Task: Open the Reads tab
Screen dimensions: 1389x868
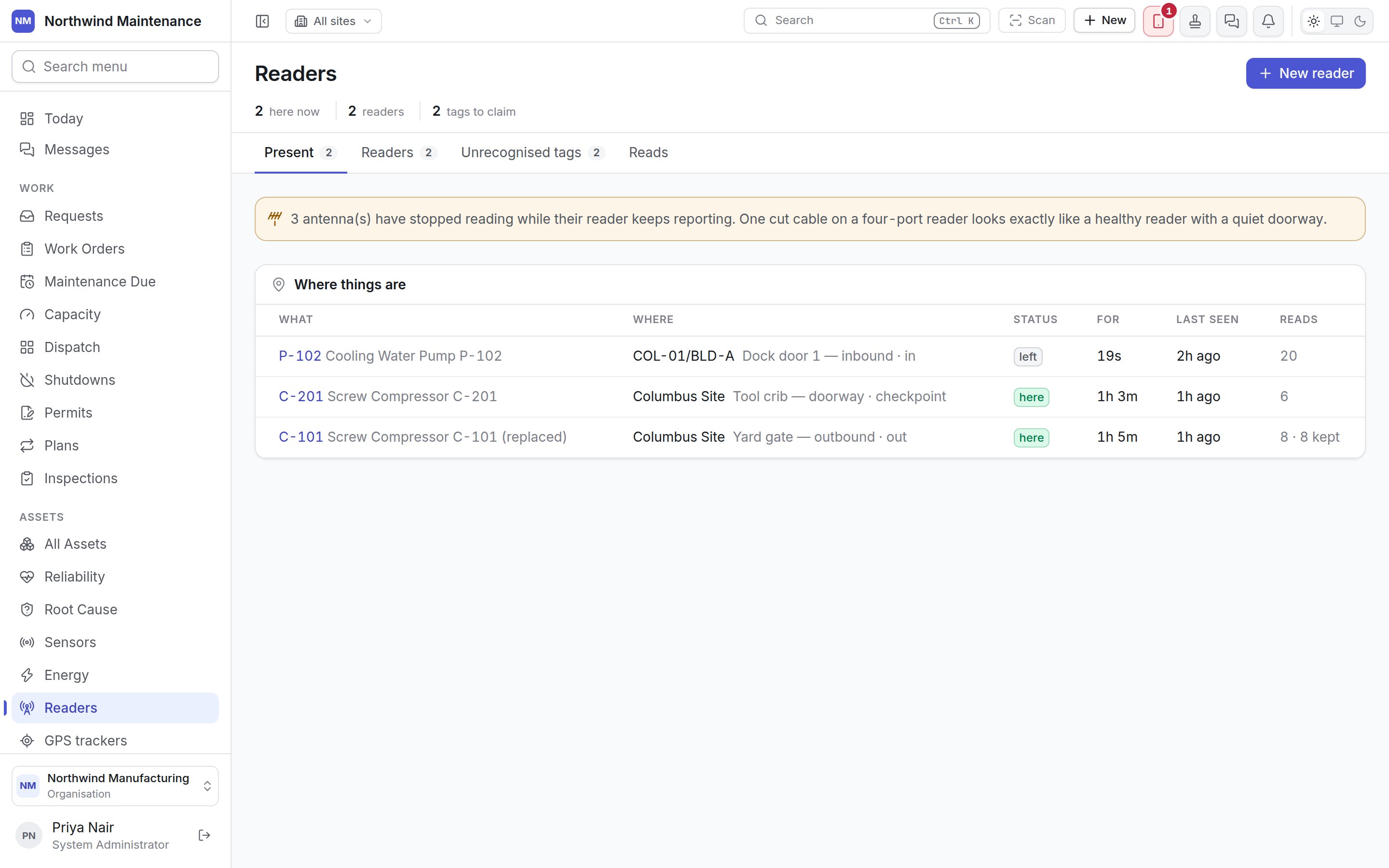Action: 649,153
